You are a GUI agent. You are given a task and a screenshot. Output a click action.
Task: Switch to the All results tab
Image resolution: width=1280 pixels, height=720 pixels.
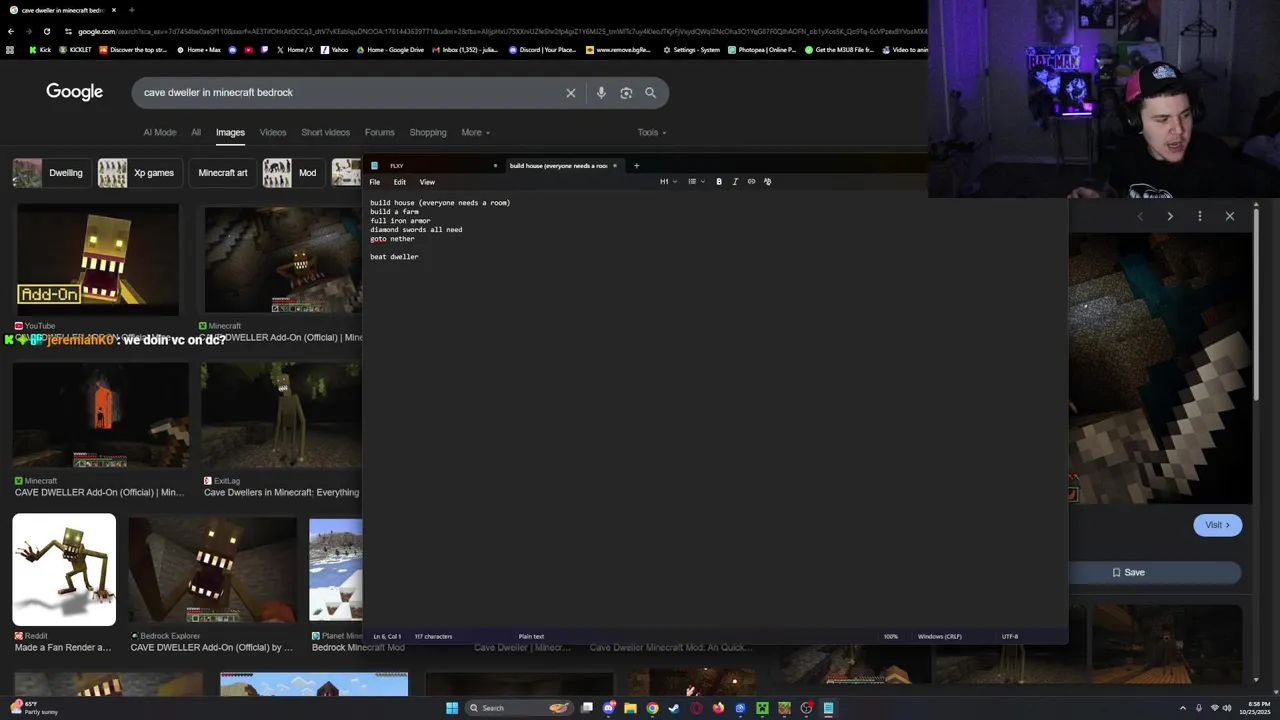click(196, 132)
